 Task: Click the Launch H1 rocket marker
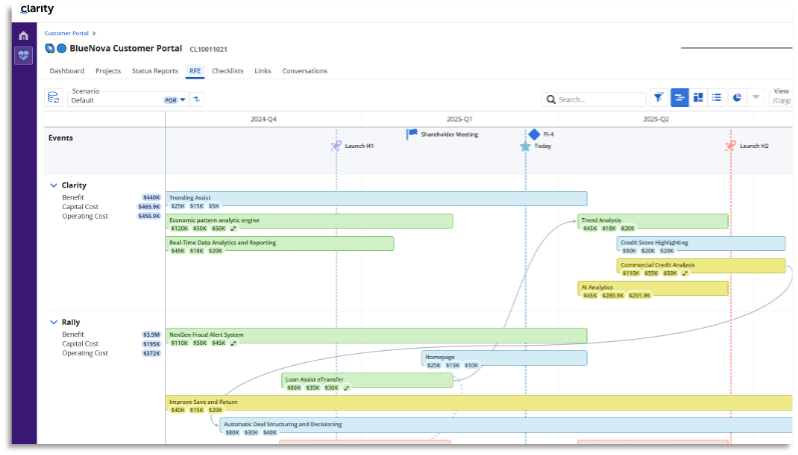coord(336,146)
